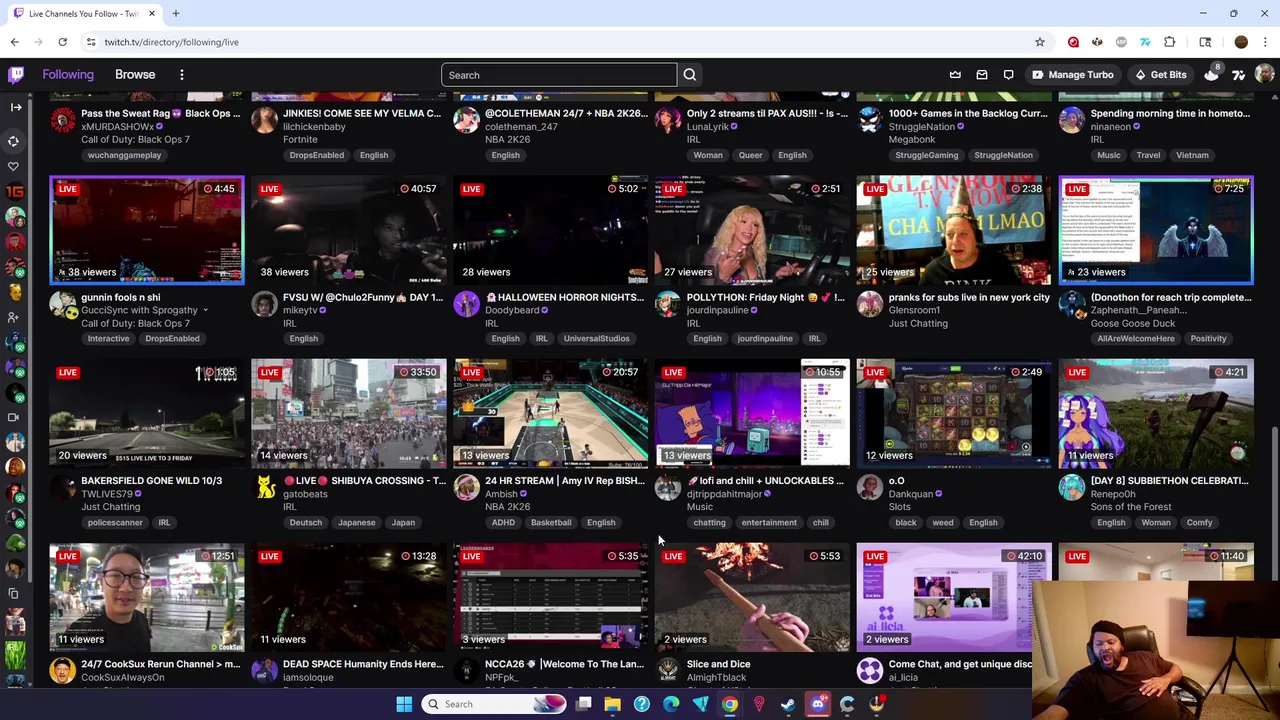Open Steam from the taskbar

point(788,704)
